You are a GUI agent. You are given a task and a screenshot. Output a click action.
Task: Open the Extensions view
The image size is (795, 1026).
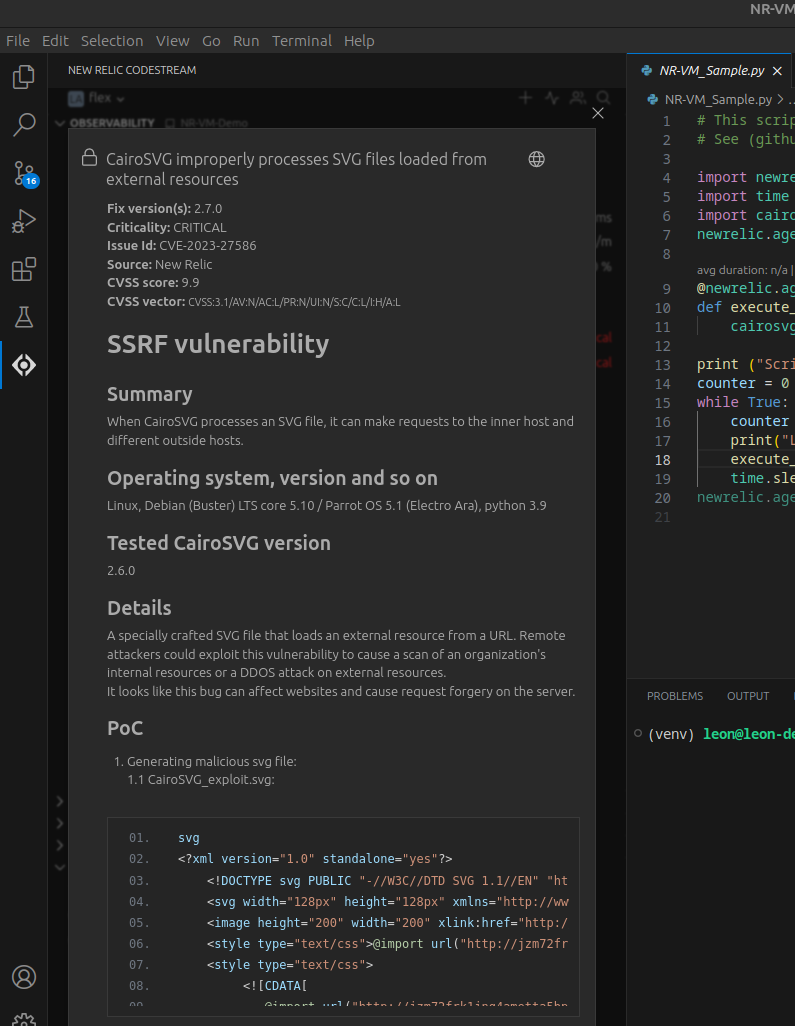click(24, 269)
